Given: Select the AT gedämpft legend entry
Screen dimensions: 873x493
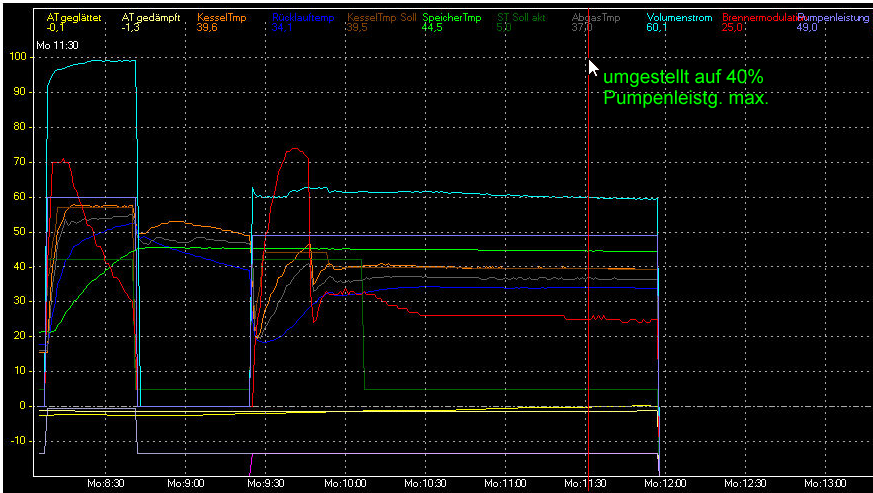Looking at the screenshot, I should pos(150,18).
